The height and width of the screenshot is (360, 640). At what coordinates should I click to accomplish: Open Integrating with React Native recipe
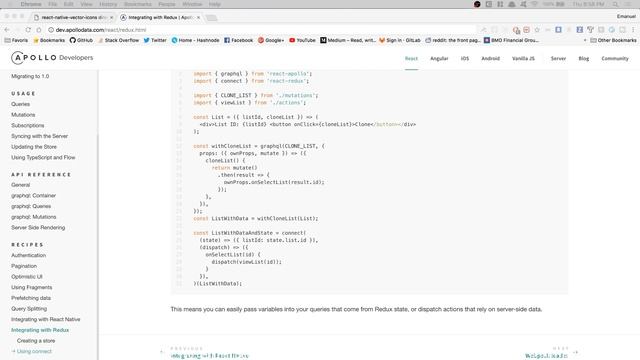(46, 319)
